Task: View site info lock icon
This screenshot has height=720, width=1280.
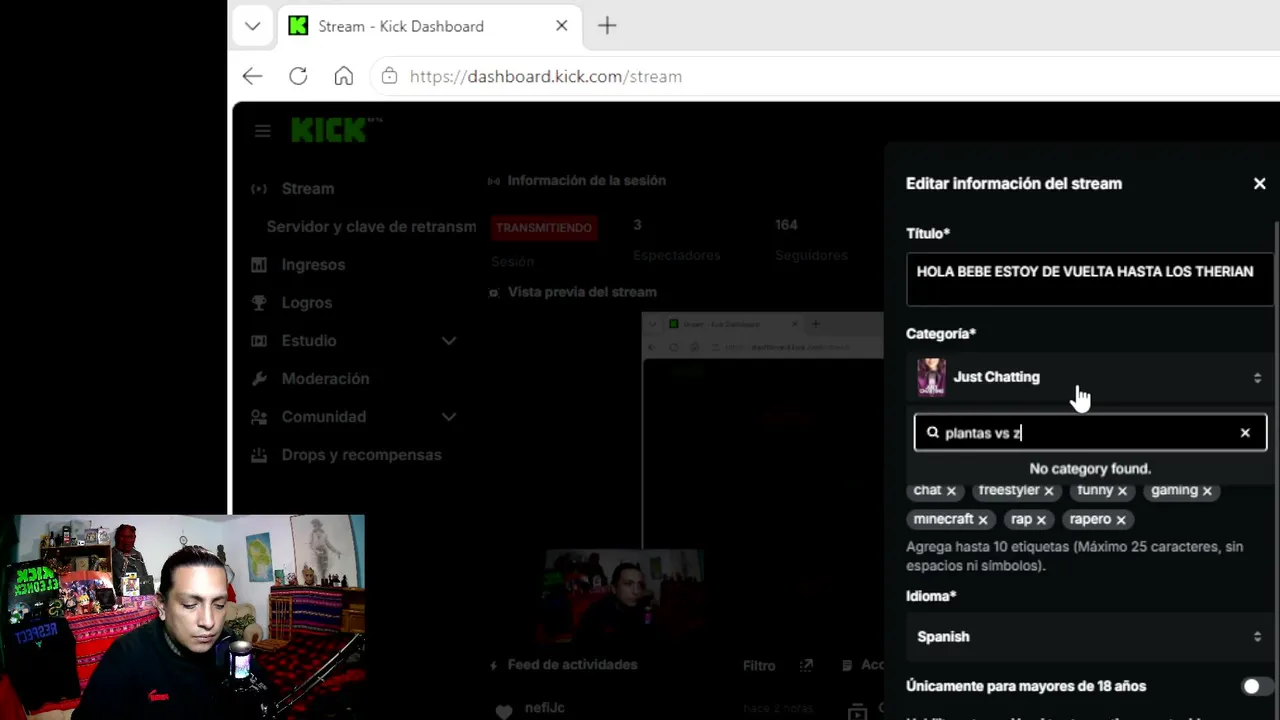Action: [x=390, y=76]
